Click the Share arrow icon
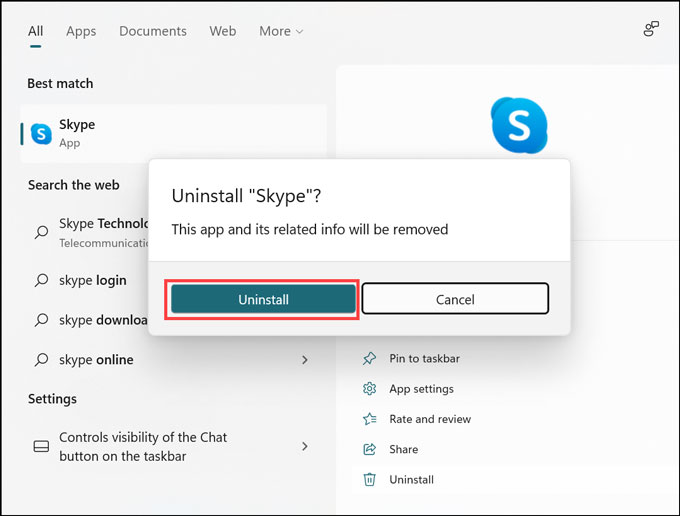Viewport: 680px width, 516px height. pyautogui.click(x=369, y=449)
